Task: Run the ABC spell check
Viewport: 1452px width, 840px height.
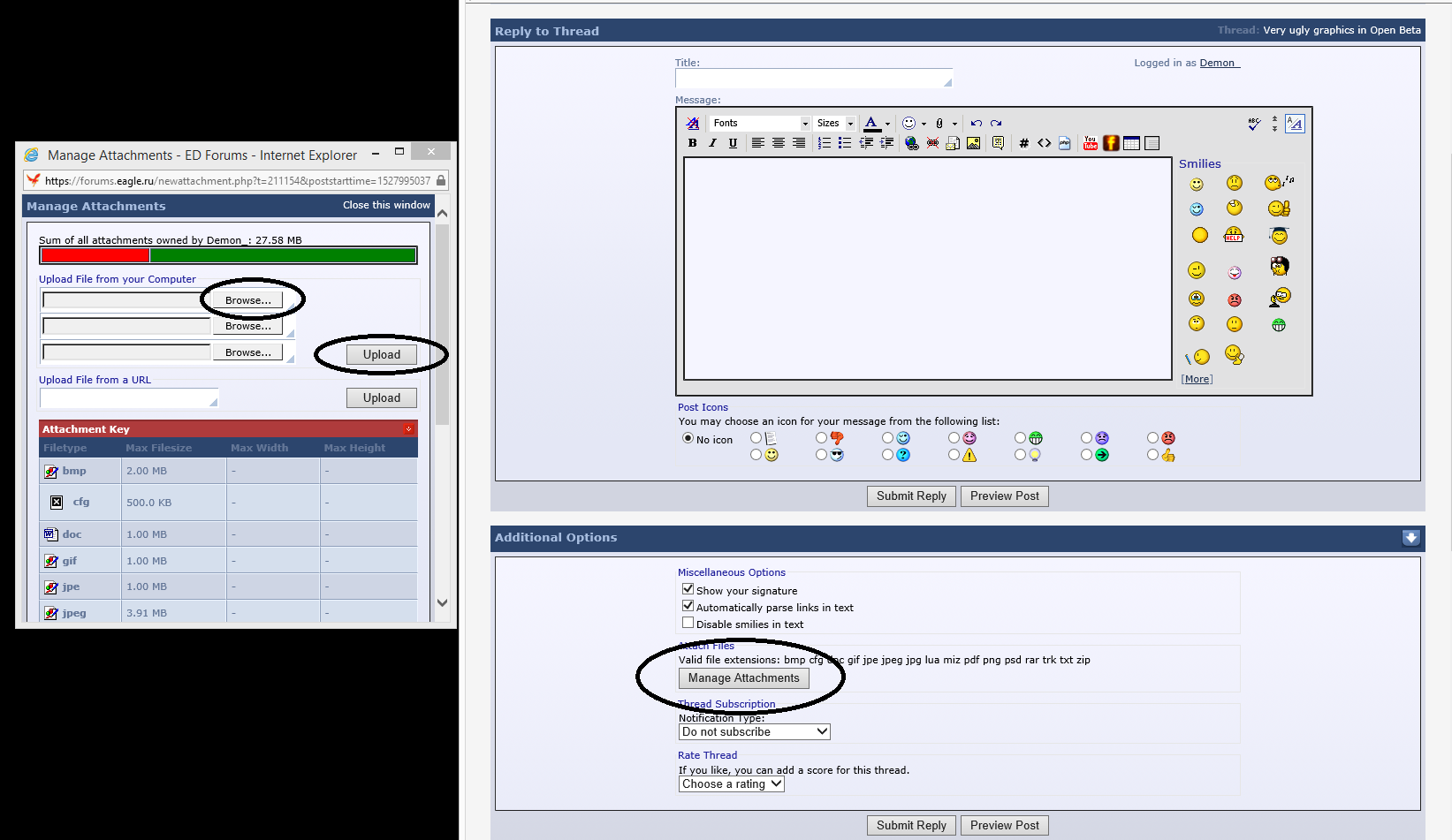Action: tap(1254, 124)
